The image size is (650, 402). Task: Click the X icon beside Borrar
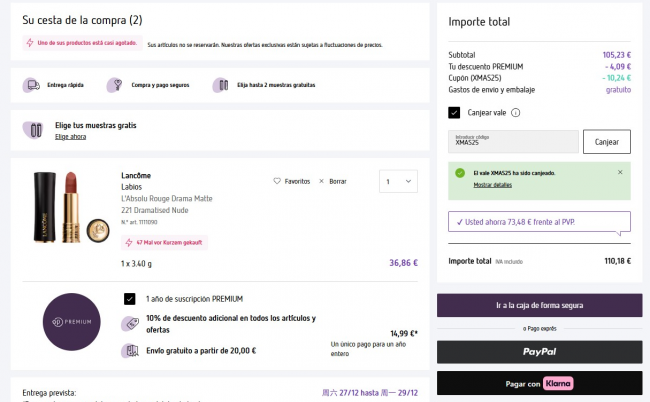coord(321,181)
